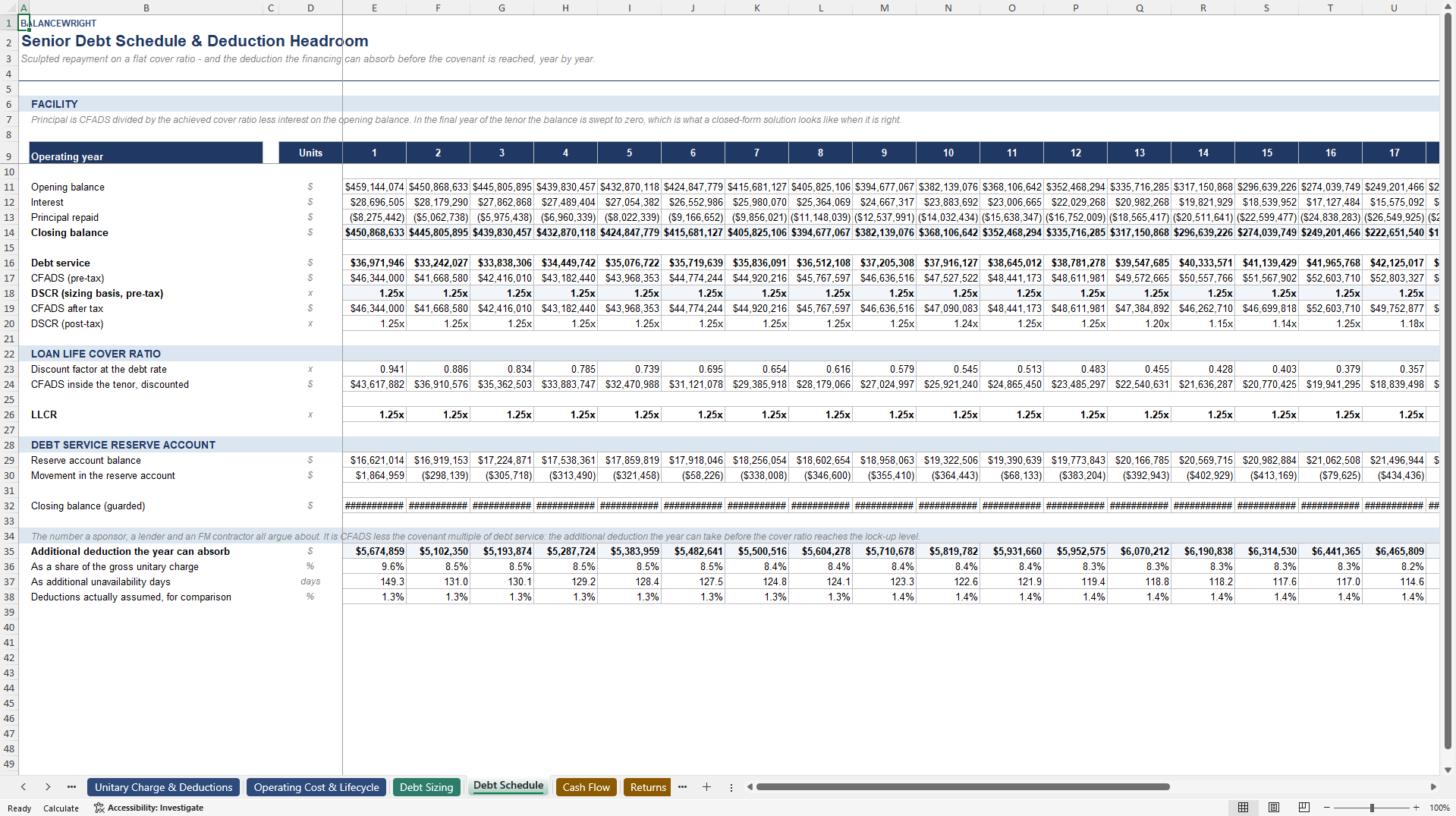Click operating year 17 header cell
Image resolution: width=1456 pixels, height=816 pixels.
tap(1394, 153)
